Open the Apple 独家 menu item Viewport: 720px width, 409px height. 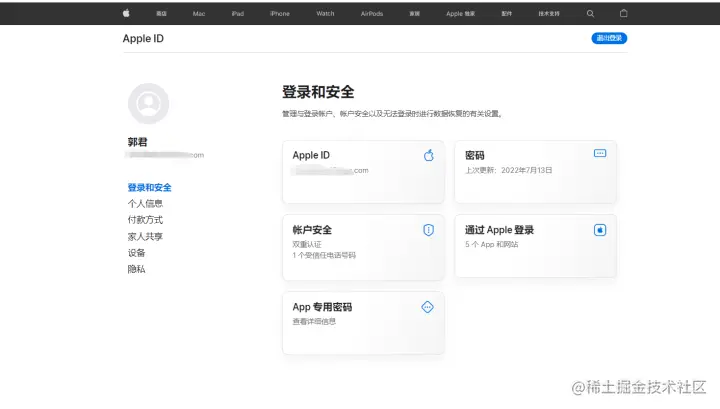(x=461, y=14)
